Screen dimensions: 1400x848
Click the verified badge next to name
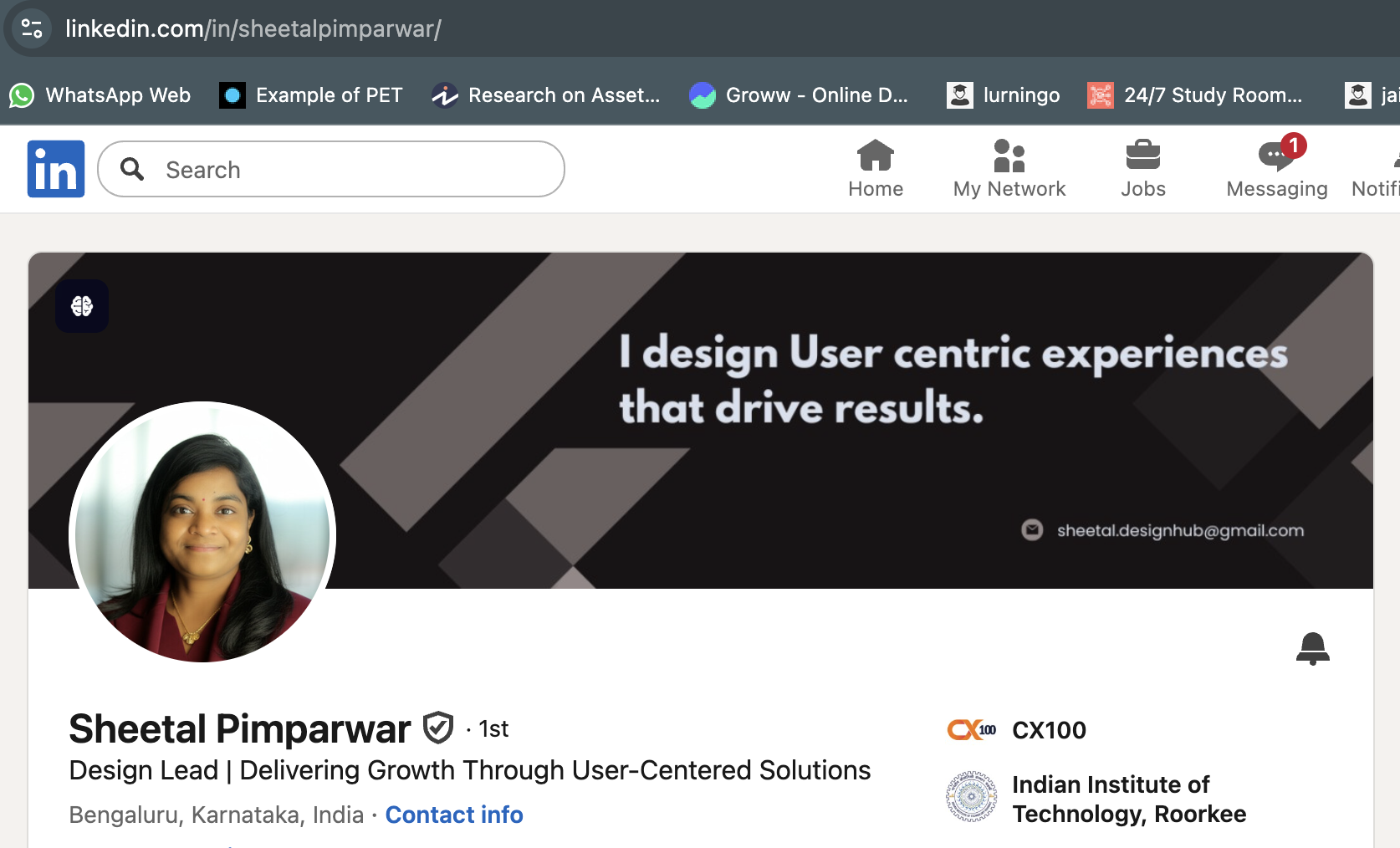[438, 727]
